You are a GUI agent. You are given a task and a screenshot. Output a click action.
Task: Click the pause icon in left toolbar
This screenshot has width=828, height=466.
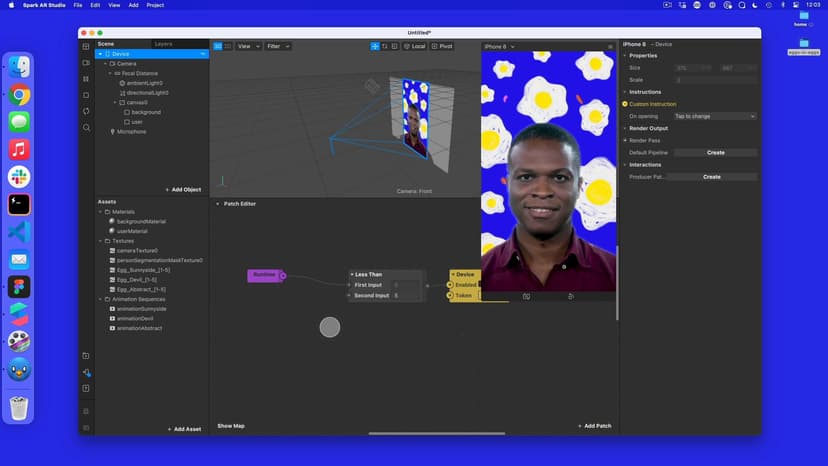click(x=86, y=79)
